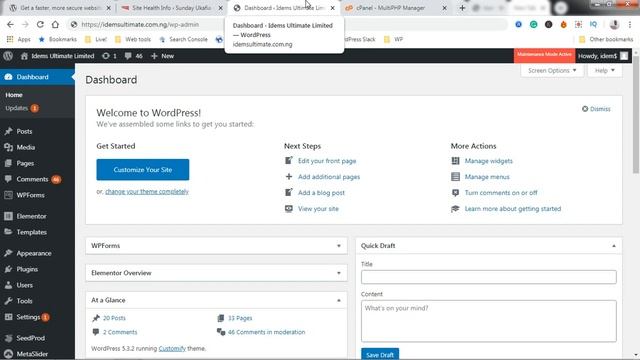Click View your site link
Image resolution: width=640 pixels, height=360 pixels.
tap(318, 209)
